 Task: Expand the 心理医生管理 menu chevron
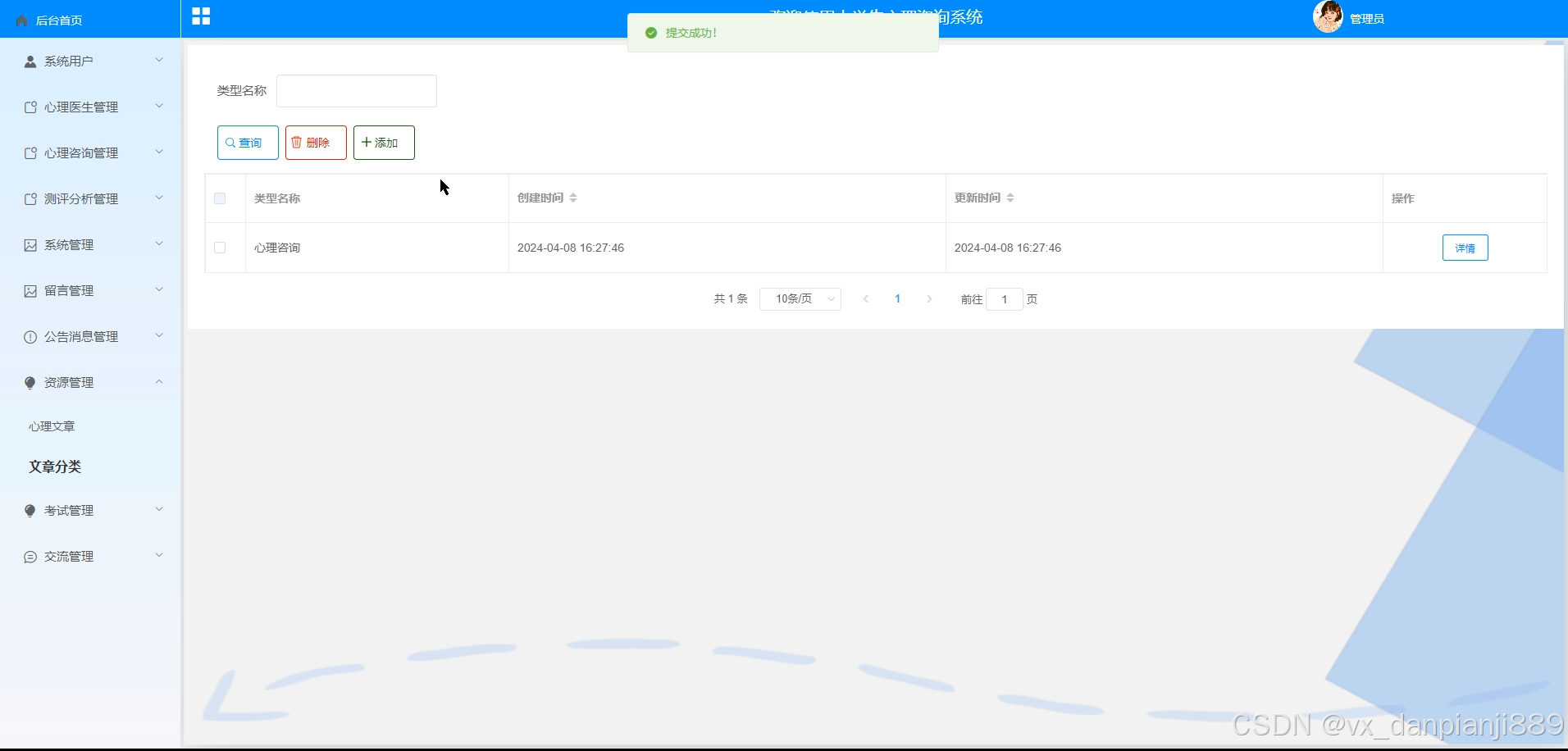pos(159,107)
